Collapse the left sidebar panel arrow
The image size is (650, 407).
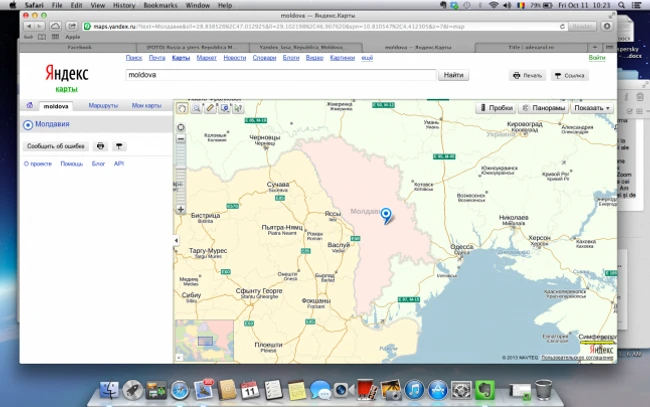coord(176,241)
